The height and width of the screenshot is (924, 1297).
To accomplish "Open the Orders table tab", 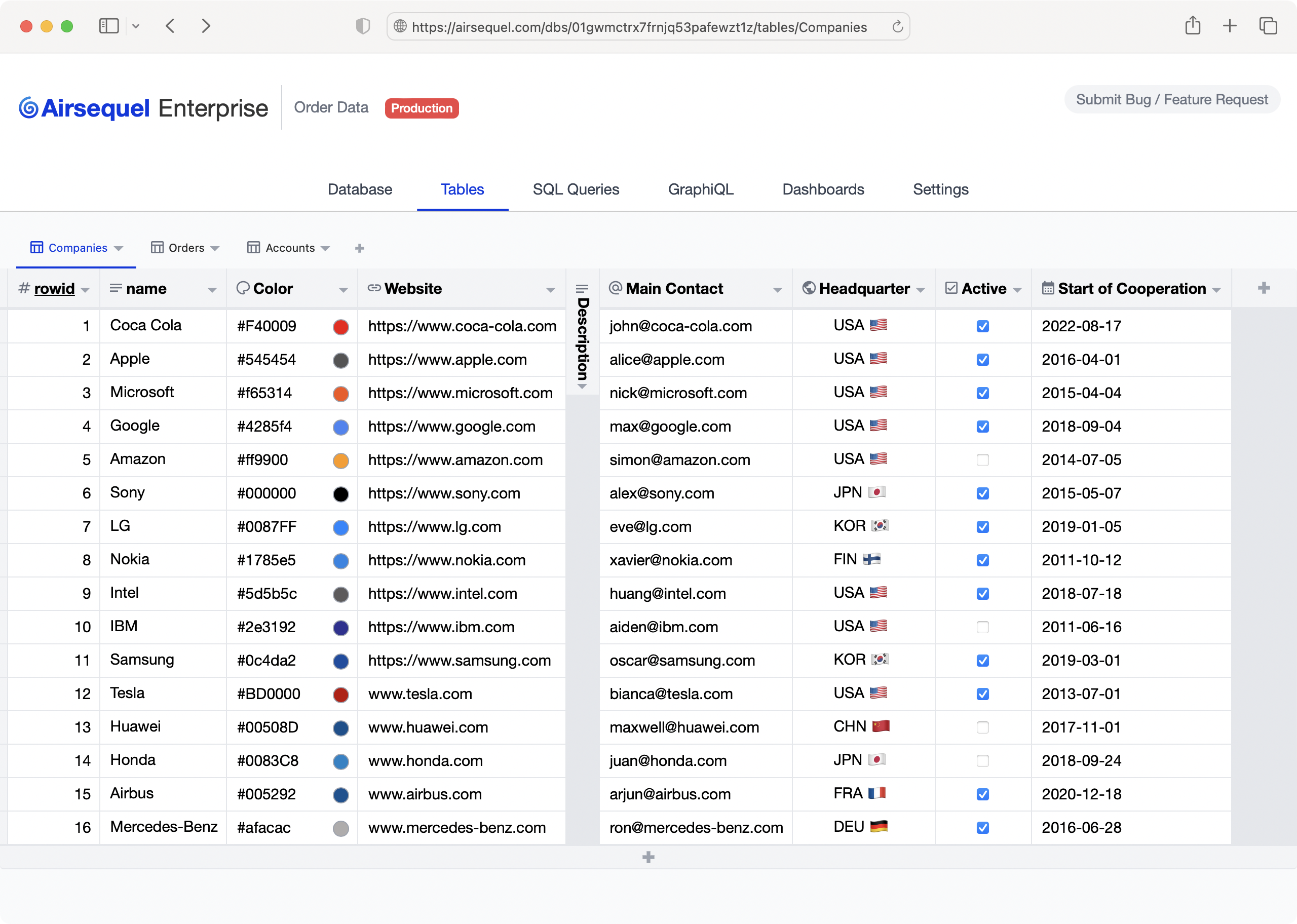I will [185, 248].
